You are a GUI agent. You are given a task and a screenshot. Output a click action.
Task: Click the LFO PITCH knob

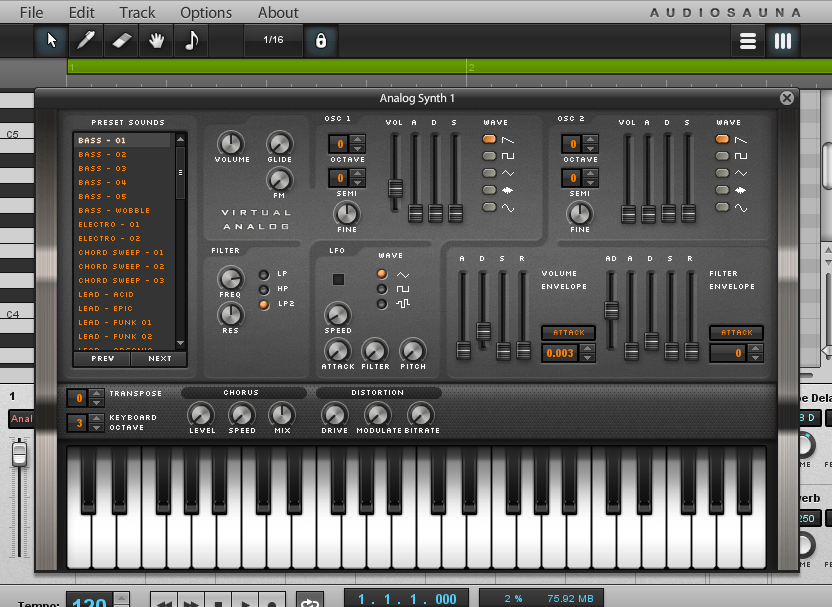[x=413, y=351]
